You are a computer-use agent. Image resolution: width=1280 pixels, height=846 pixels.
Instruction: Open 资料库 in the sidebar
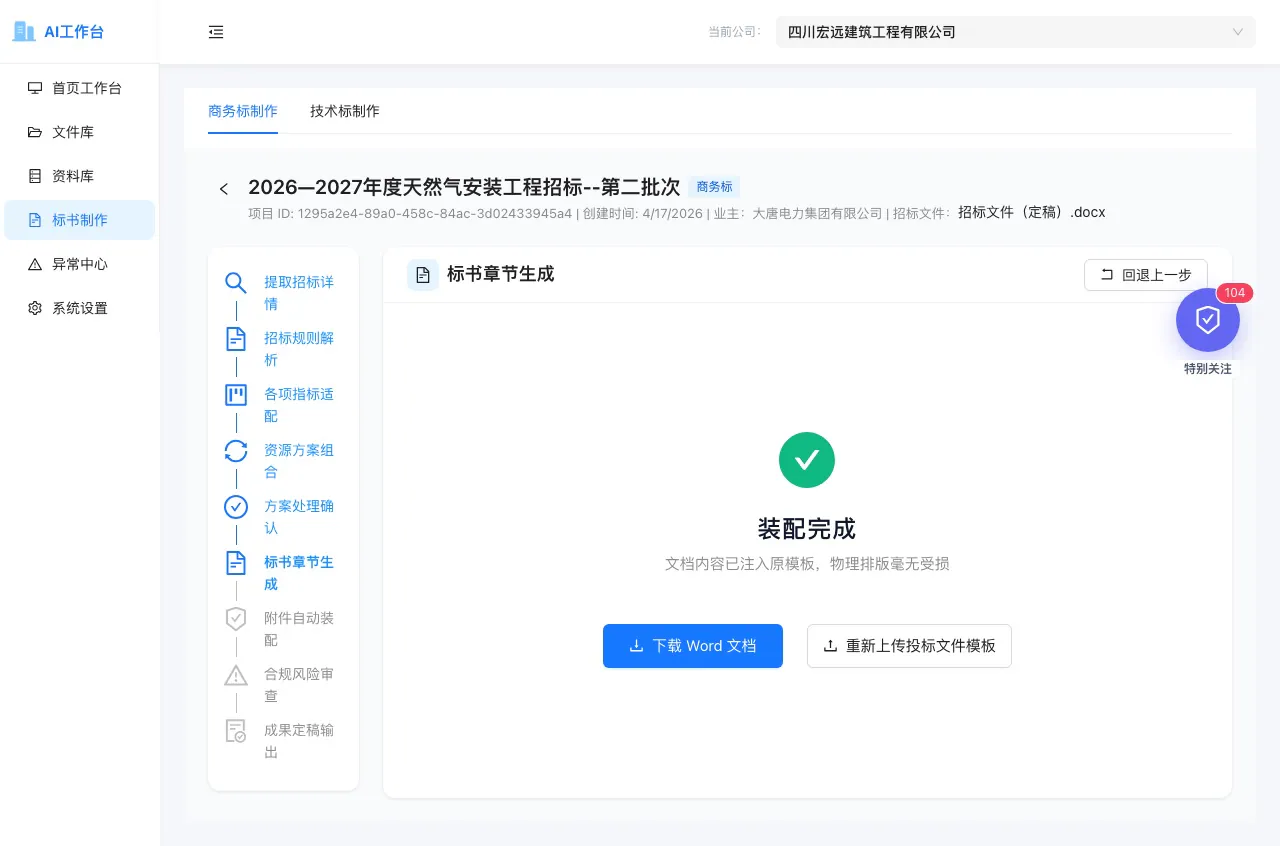click(x=80, y=176)
